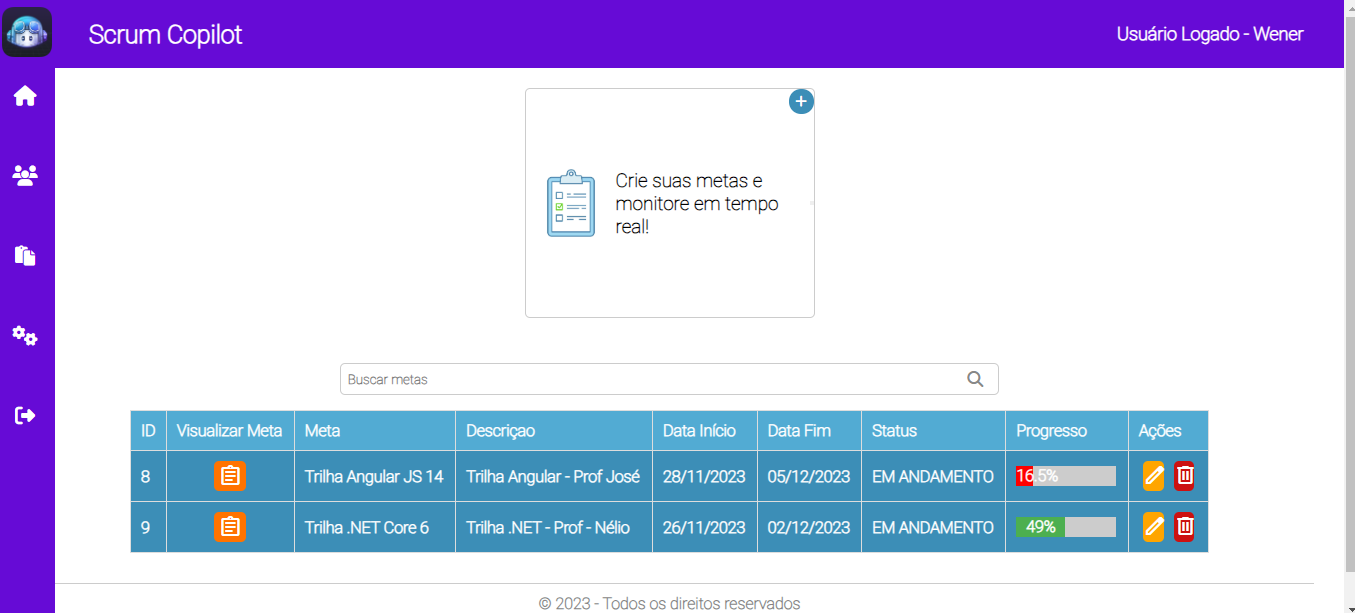Select the Scrum Copilot header title

tap(166, 34)
